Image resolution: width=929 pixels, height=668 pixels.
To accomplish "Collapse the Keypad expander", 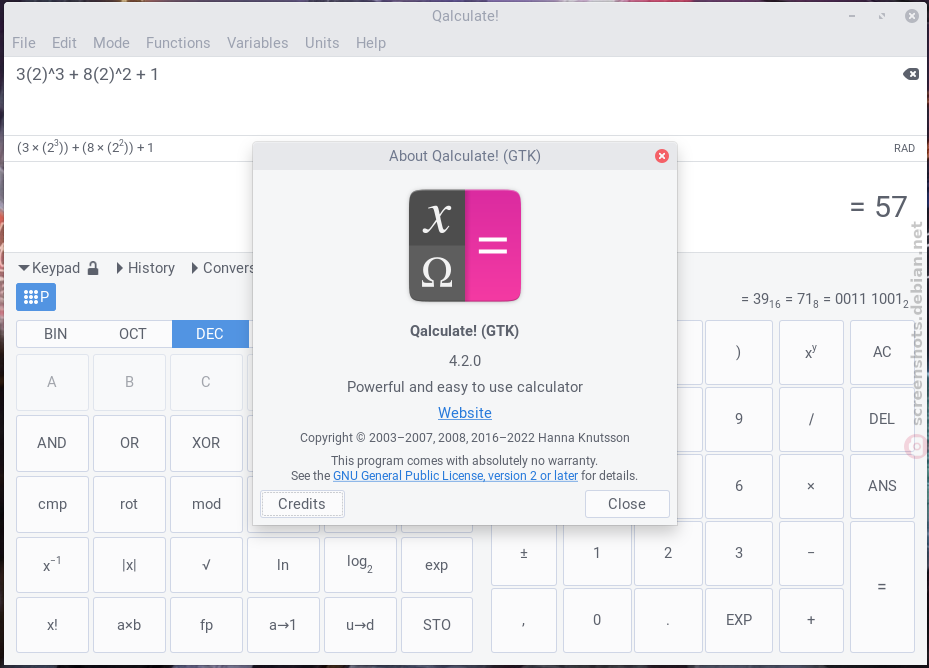I will click(x=49, y=268).
